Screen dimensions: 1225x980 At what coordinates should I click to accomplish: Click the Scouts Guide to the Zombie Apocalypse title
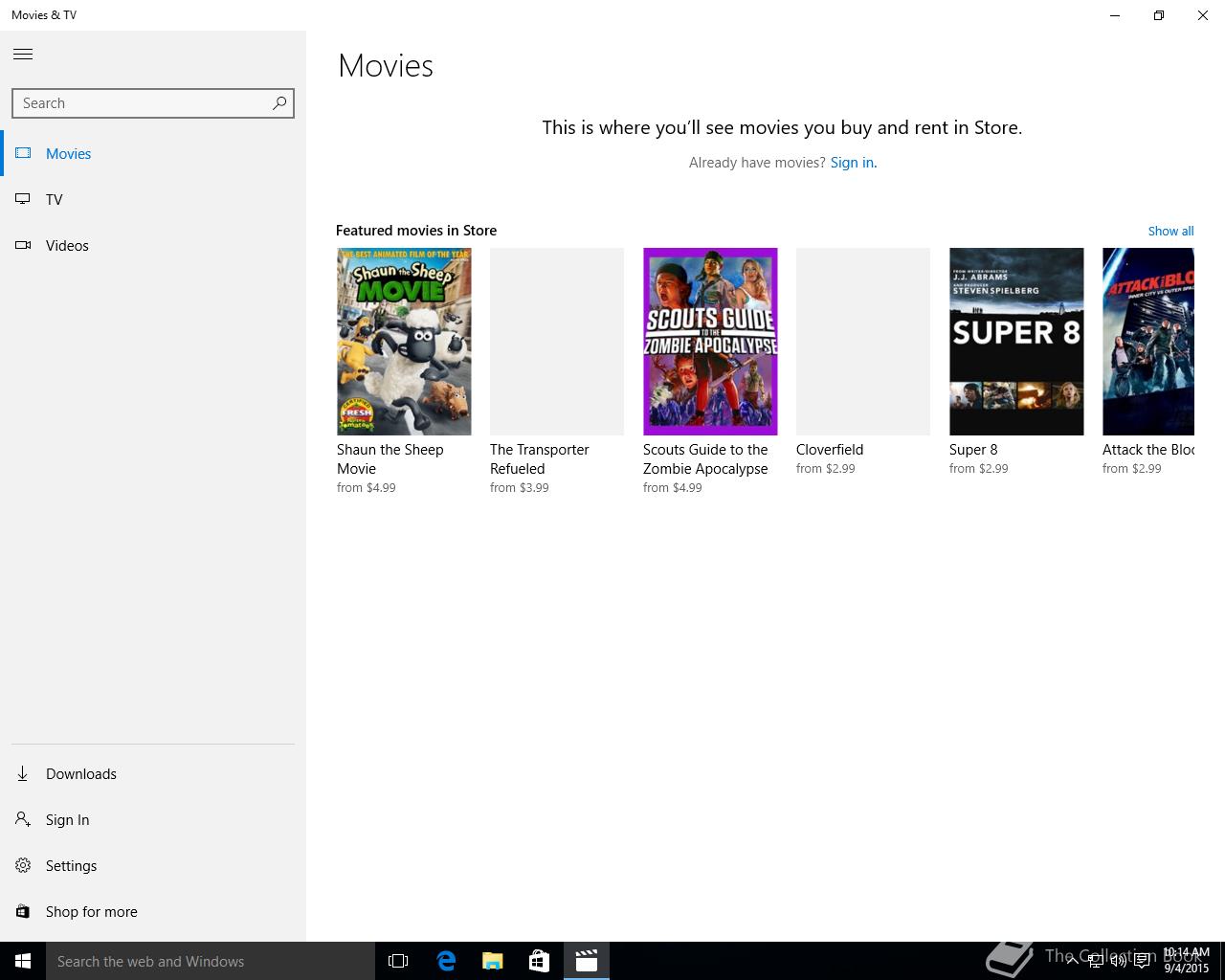pyautogui.click(x=705, y=459)
